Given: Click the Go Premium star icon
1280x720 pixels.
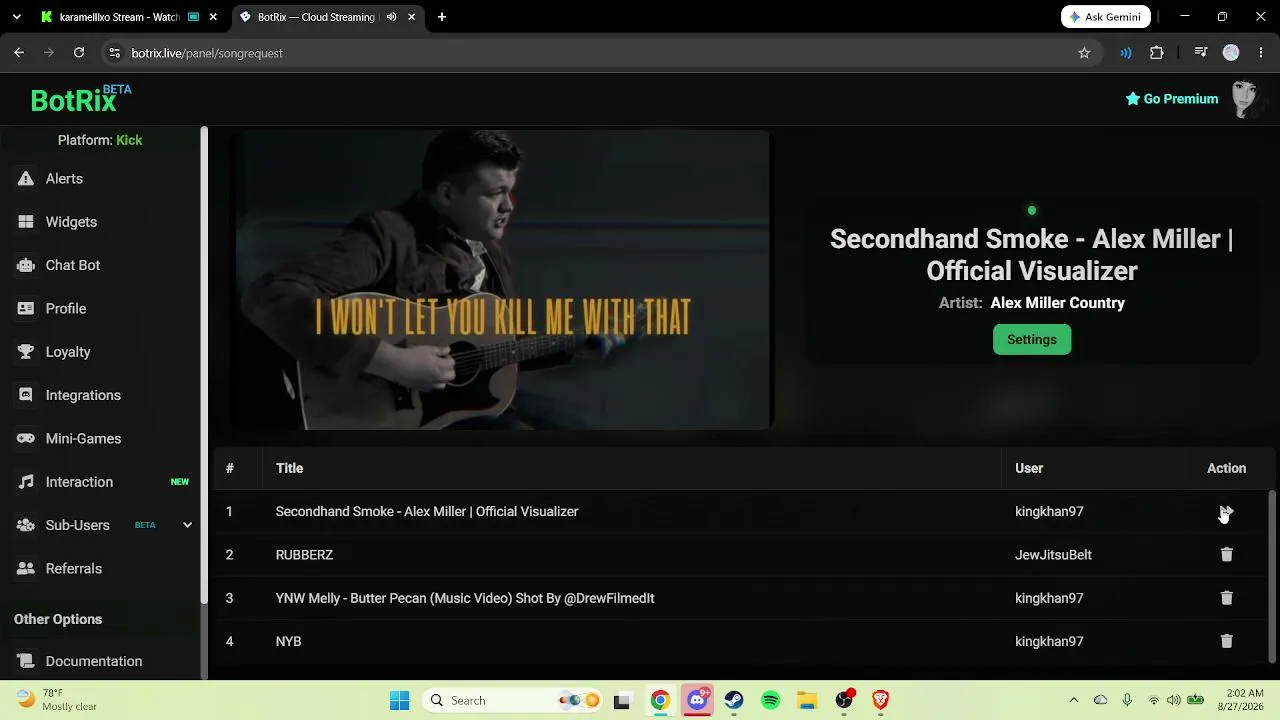Looking at the screenshot, I should [1133, 99].
